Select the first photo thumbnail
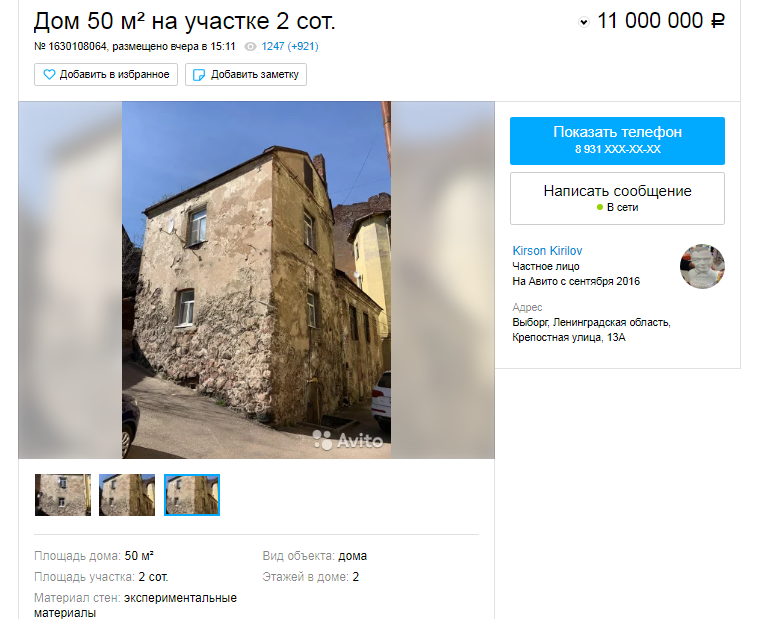The width and height of the screenshot is (757, 619). click(63, 495)
